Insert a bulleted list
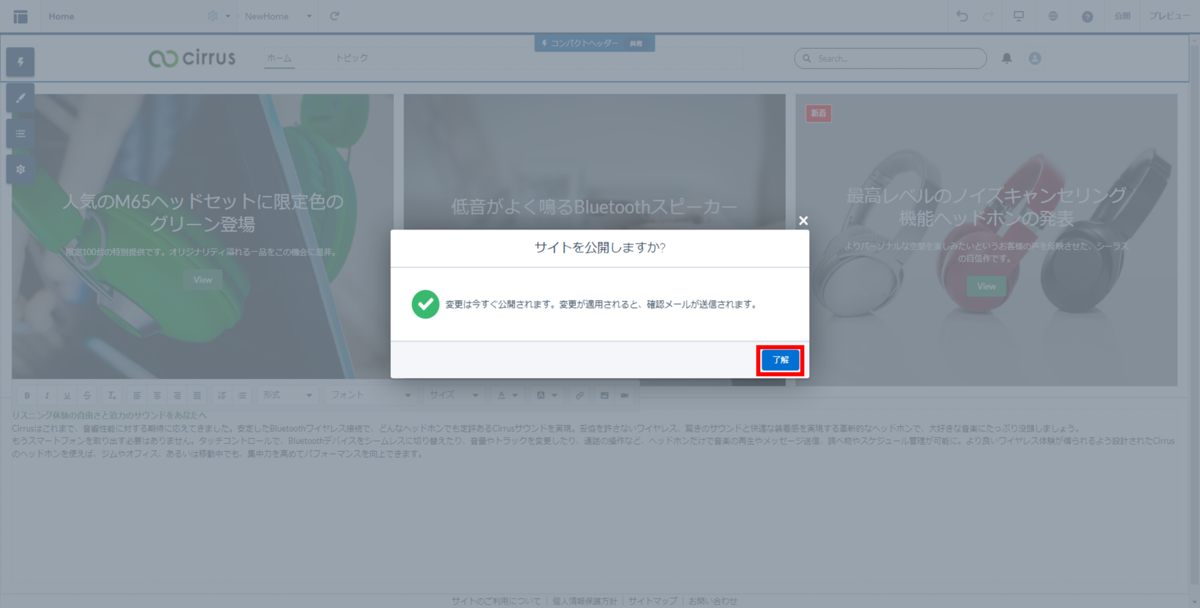 point(242,396)
